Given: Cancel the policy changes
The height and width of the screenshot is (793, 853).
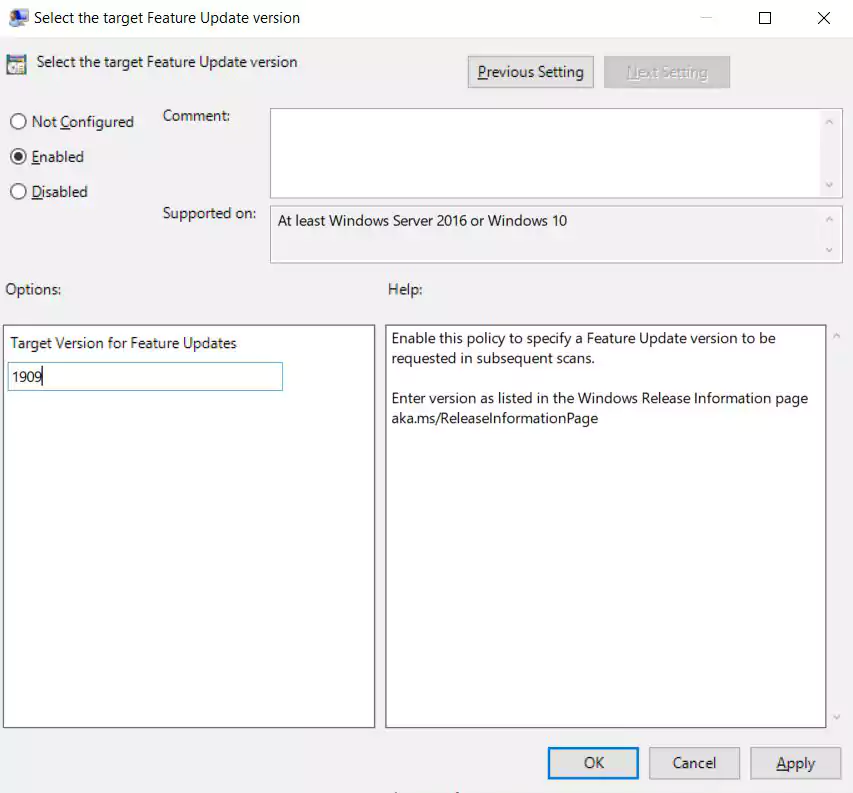Looking at the screenshot, I should coord(694,763).
